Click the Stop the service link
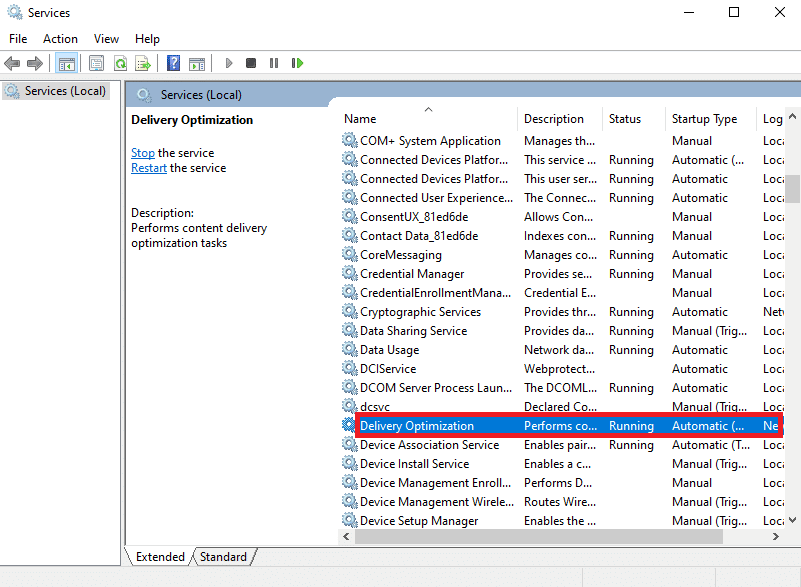The width and height of the screenshot is (801, 587). (143, 153)
